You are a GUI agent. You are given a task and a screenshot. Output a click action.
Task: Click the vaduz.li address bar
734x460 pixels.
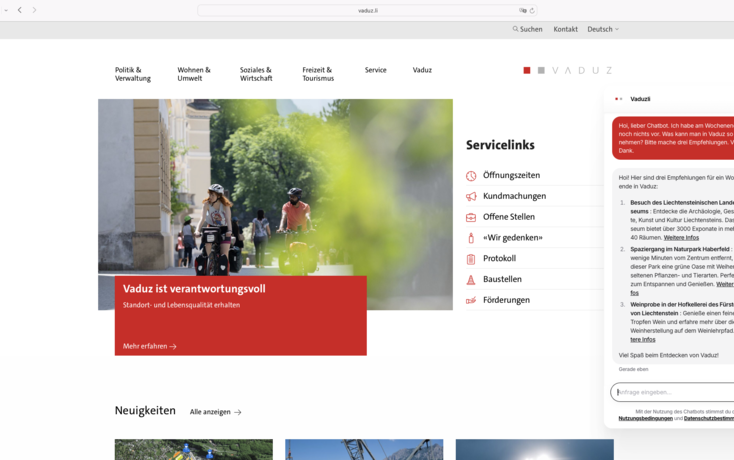[367, 10]
